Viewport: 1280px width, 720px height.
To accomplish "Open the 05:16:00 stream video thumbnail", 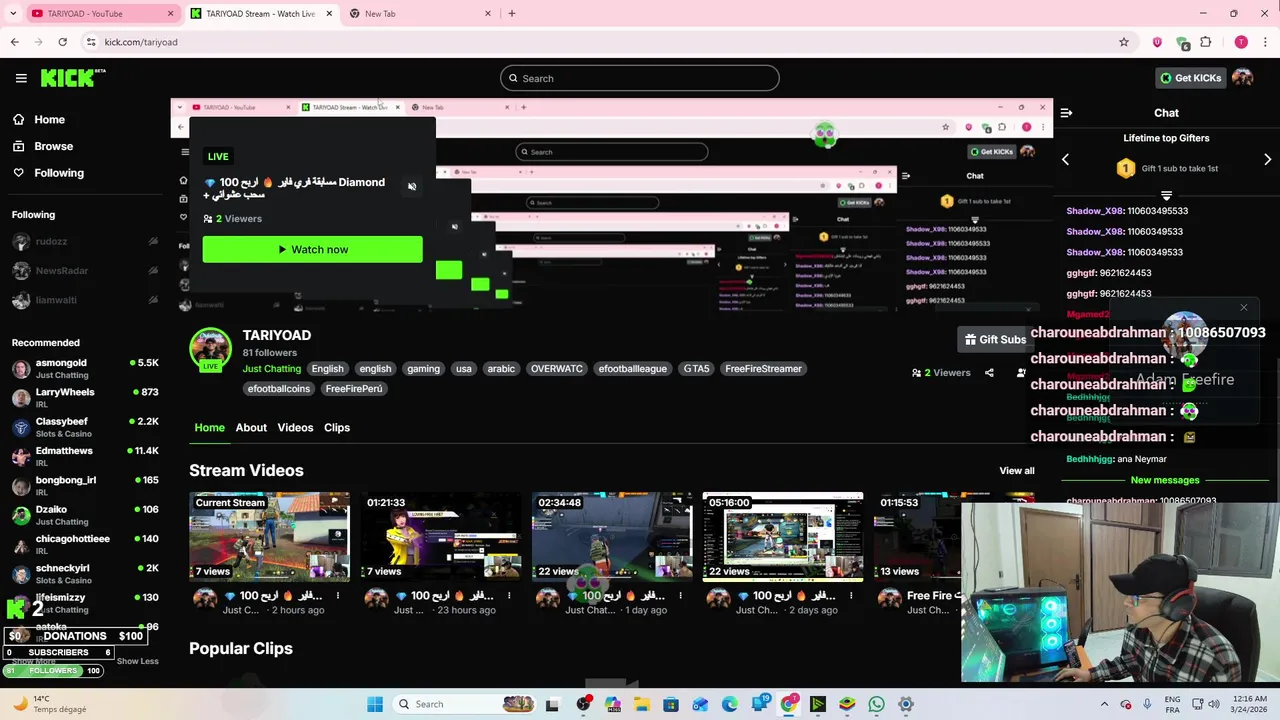I will [783, 536].
